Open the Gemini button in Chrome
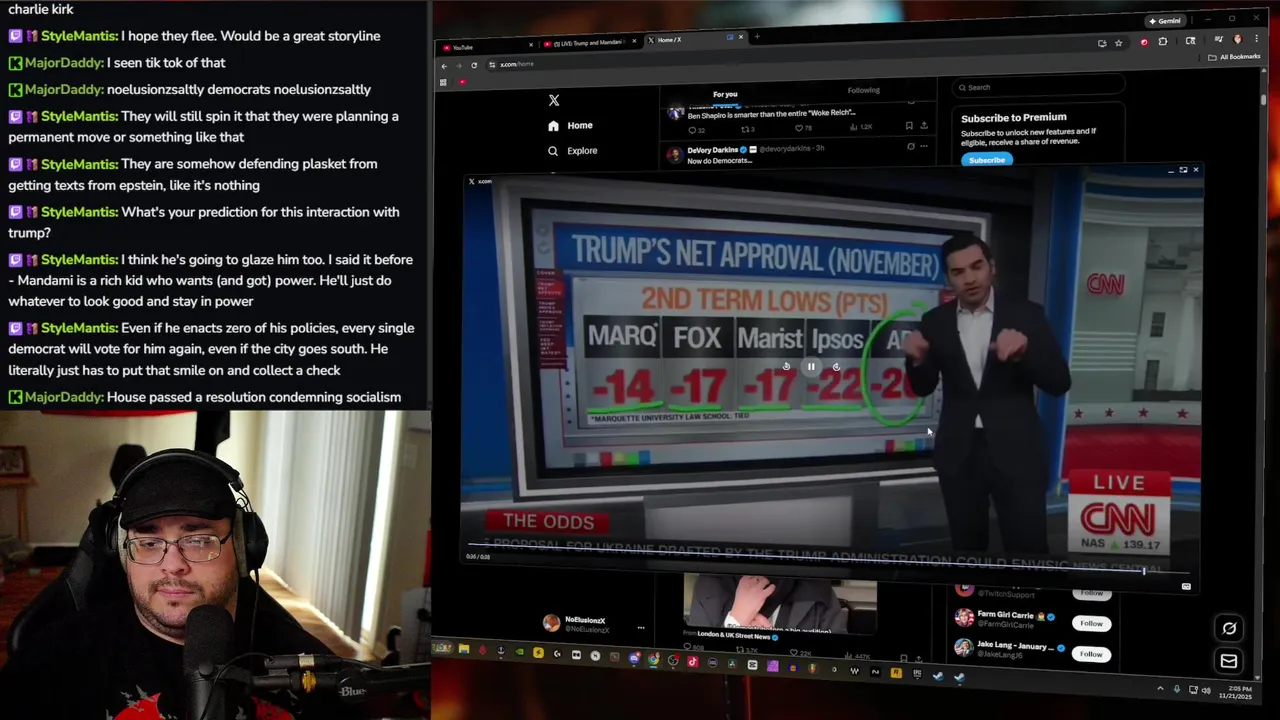 [1165, 21]
